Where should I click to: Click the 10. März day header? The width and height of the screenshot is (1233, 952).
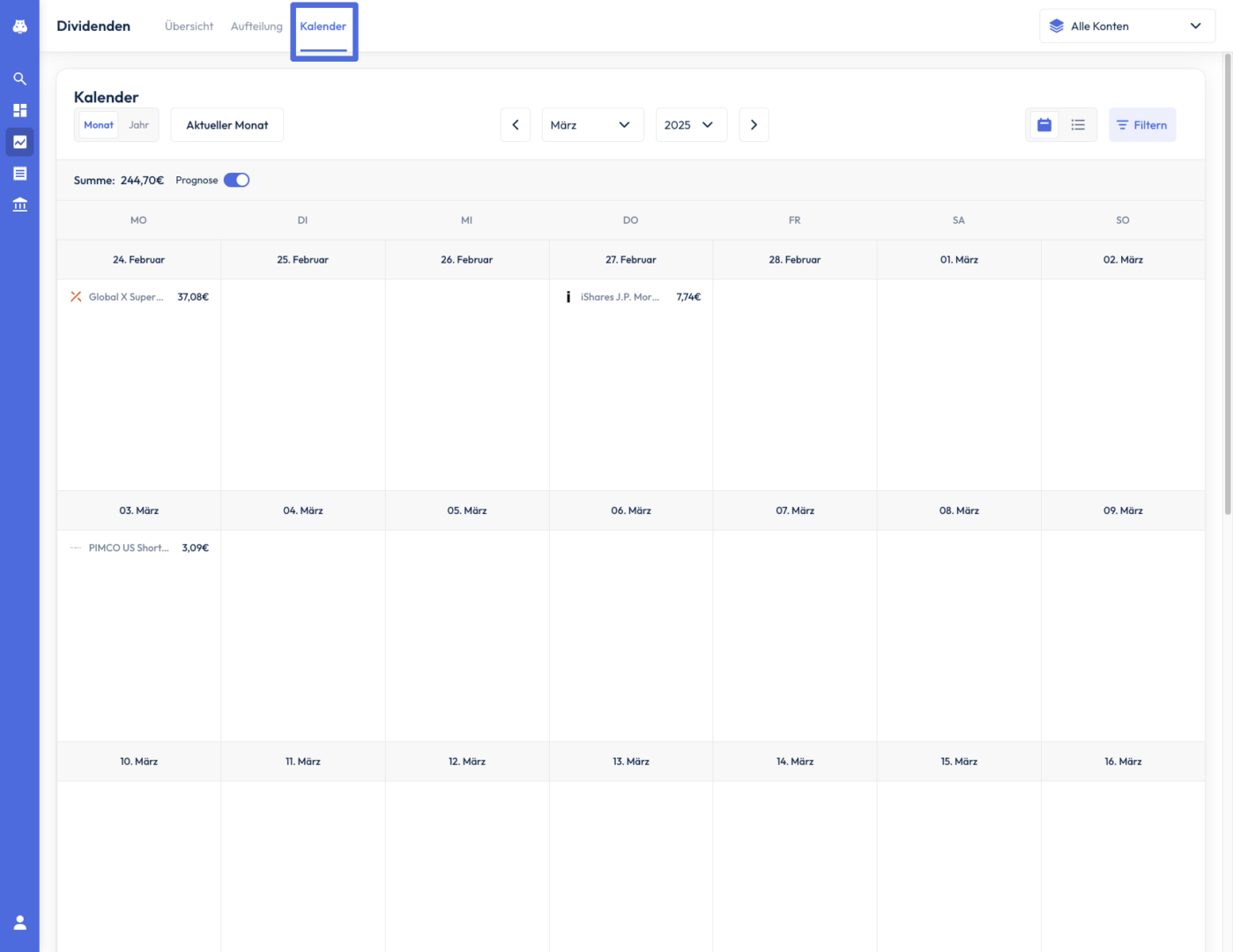click(x=139, y=762)
